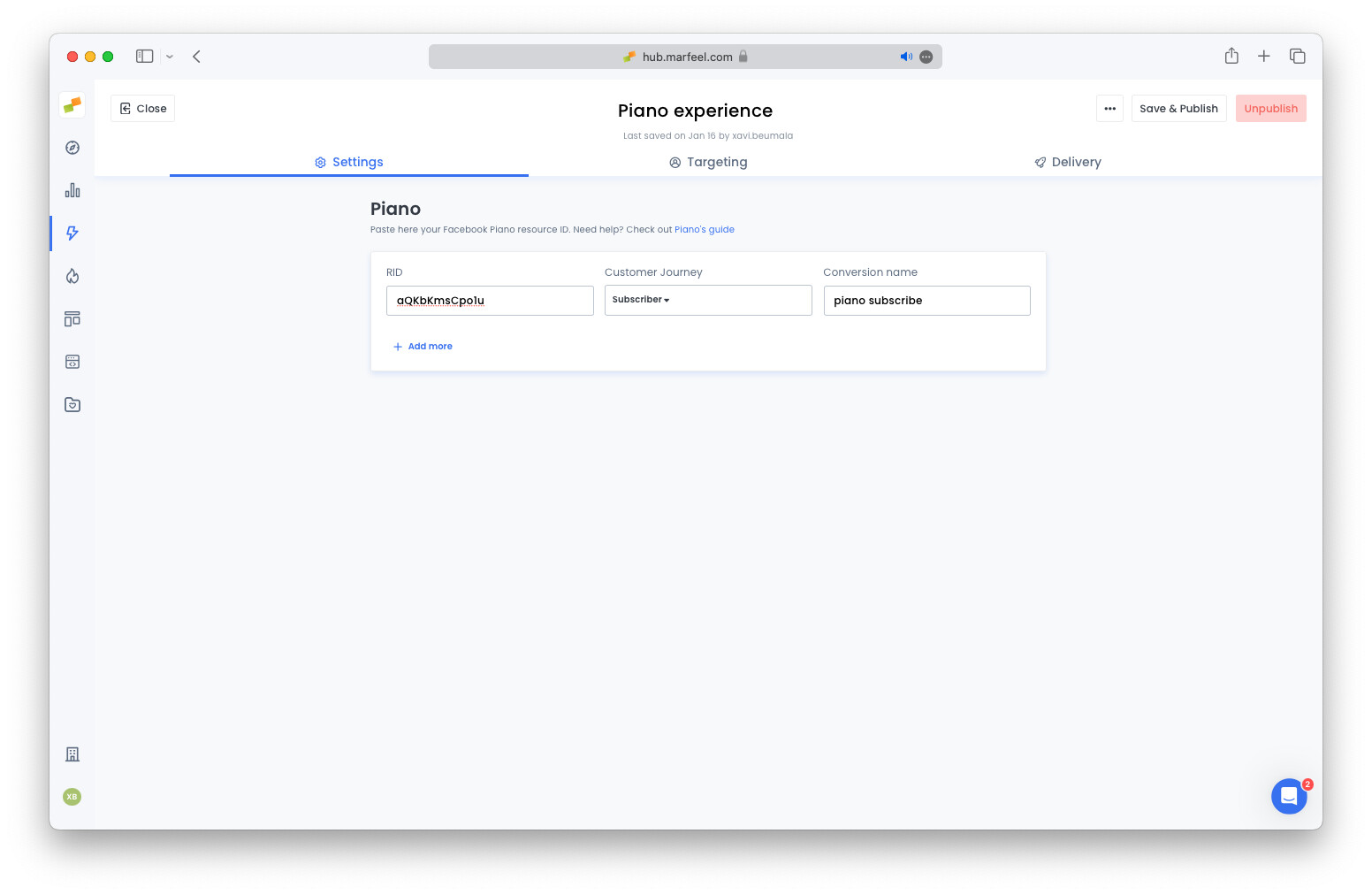Open the XB user avatar menu
The width and height of the screenshot is (1372, 895).
72,797
